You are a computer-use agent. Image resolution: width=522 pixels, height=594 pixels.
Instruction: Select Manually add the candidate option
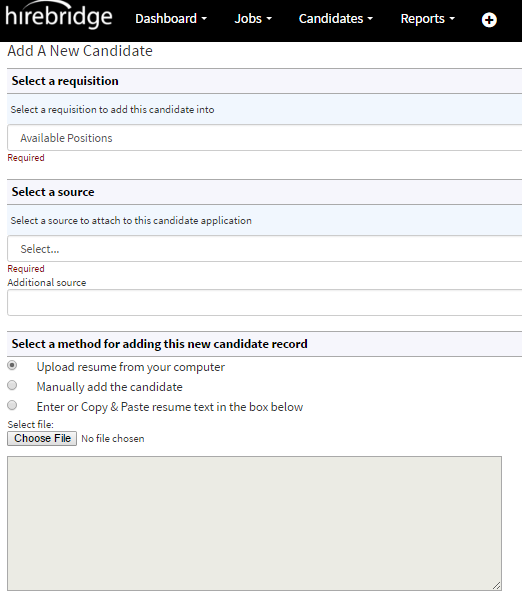coord(12,385)
